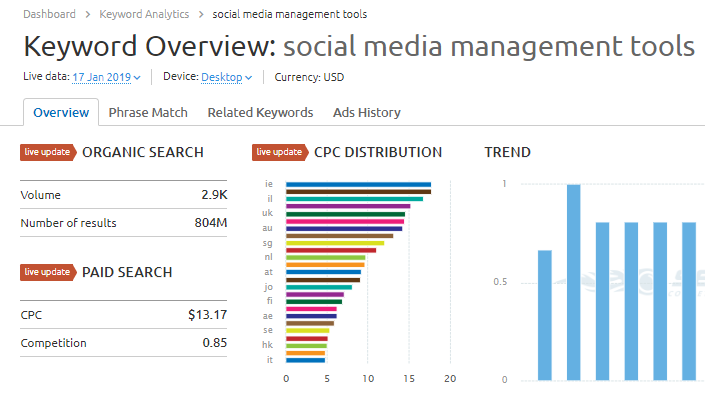Viewport: 705px width, 405px height.
Task: Go to Keyword Analytics breadcrumb
Action: coord(143,15)
